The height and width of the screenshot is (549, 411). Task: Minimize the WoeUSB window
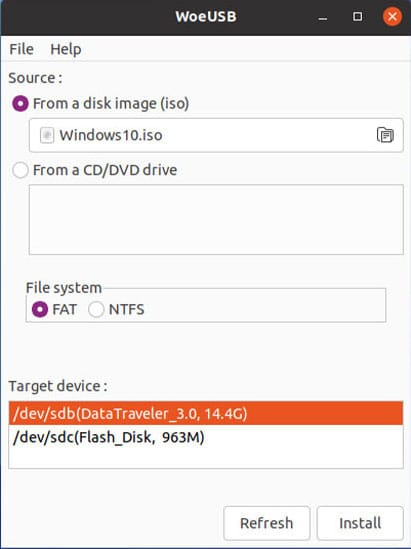[323, 18]
